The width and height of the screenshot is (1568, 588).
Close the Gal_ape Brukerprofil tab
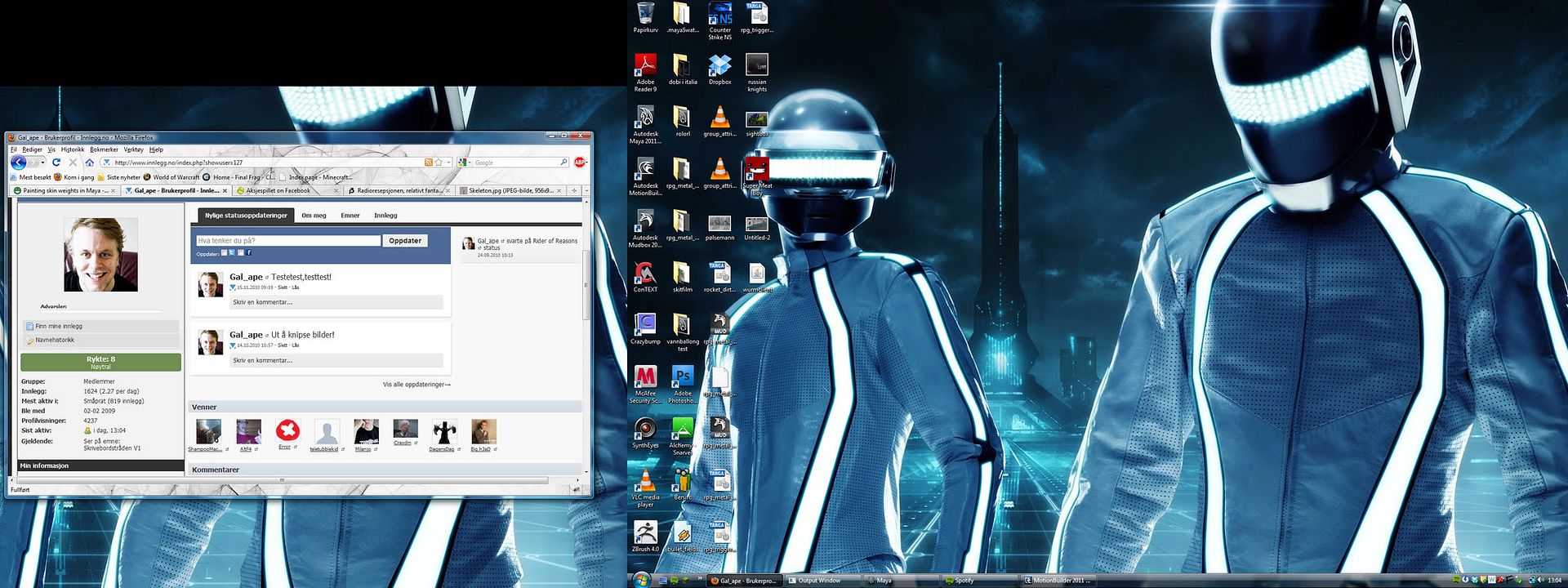pos(225,191)
